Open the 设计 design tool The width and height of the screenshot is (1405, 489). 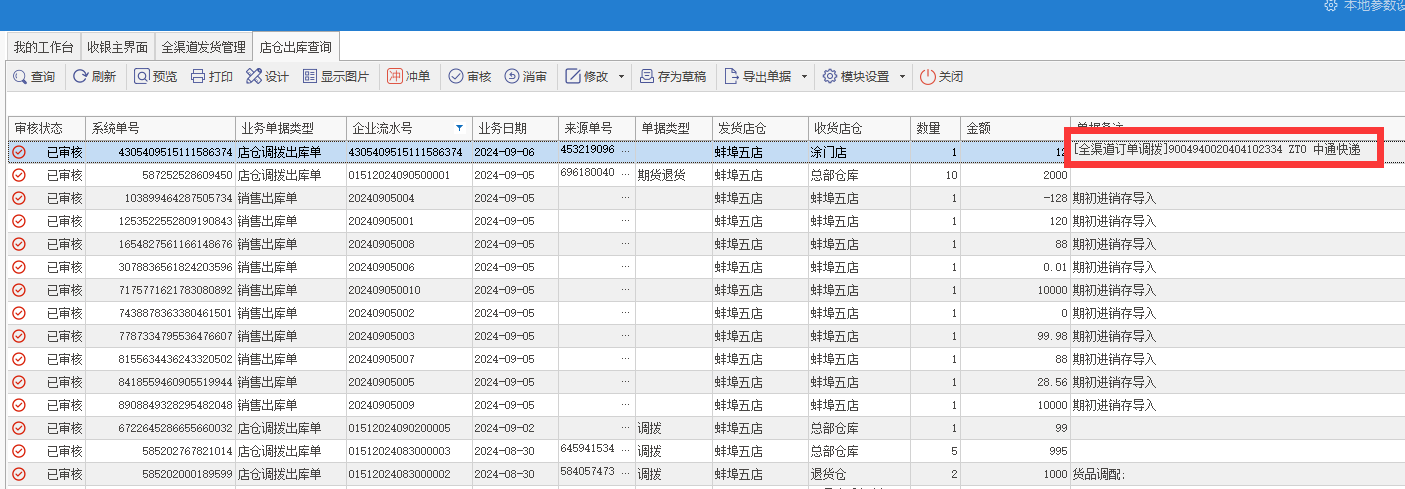coord(267,76)
